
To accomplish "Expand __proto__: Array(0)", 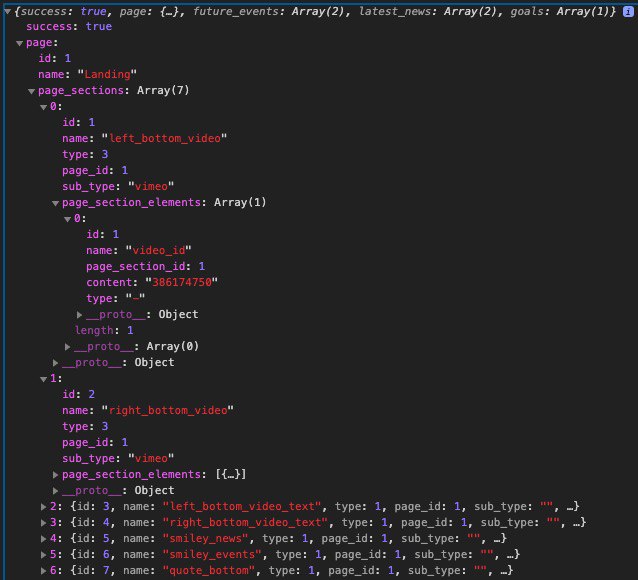I will (x=68, y=347).
